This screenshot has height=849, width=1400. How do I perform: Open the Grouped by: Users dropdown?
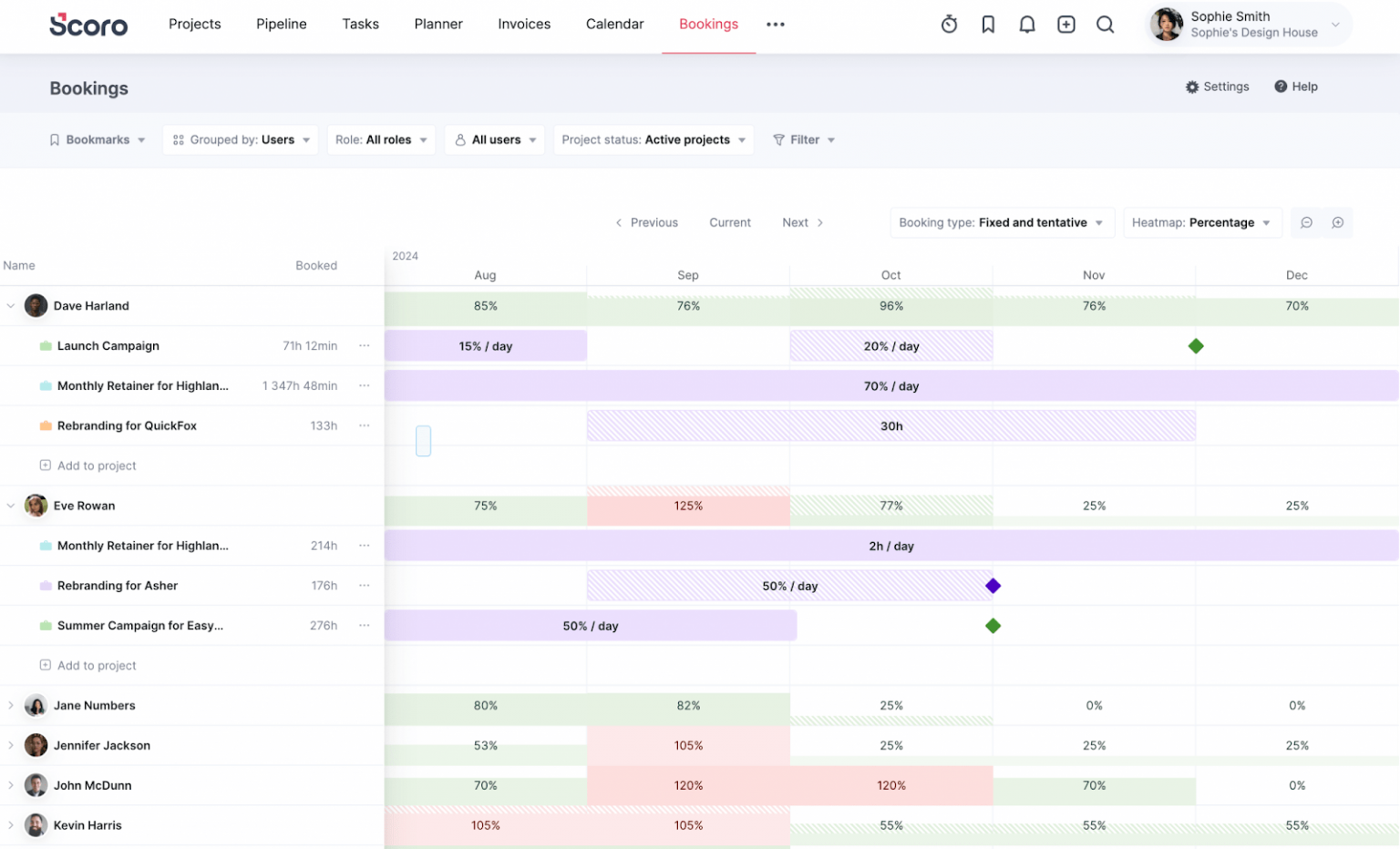(240, 139)
